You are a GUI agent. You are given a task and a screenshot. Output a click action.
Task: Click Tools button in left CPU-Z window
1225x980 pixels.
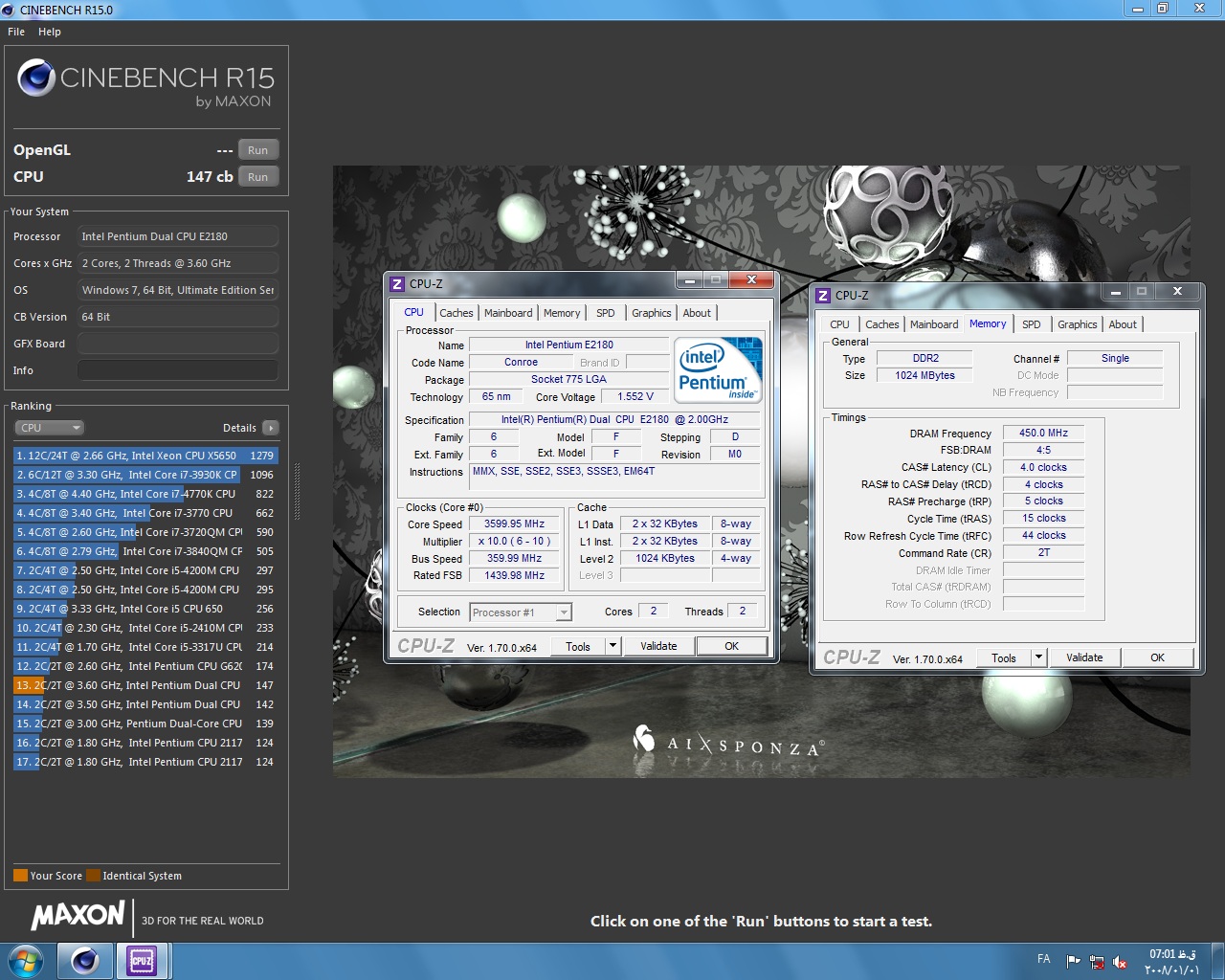click(x=578, y=646)
